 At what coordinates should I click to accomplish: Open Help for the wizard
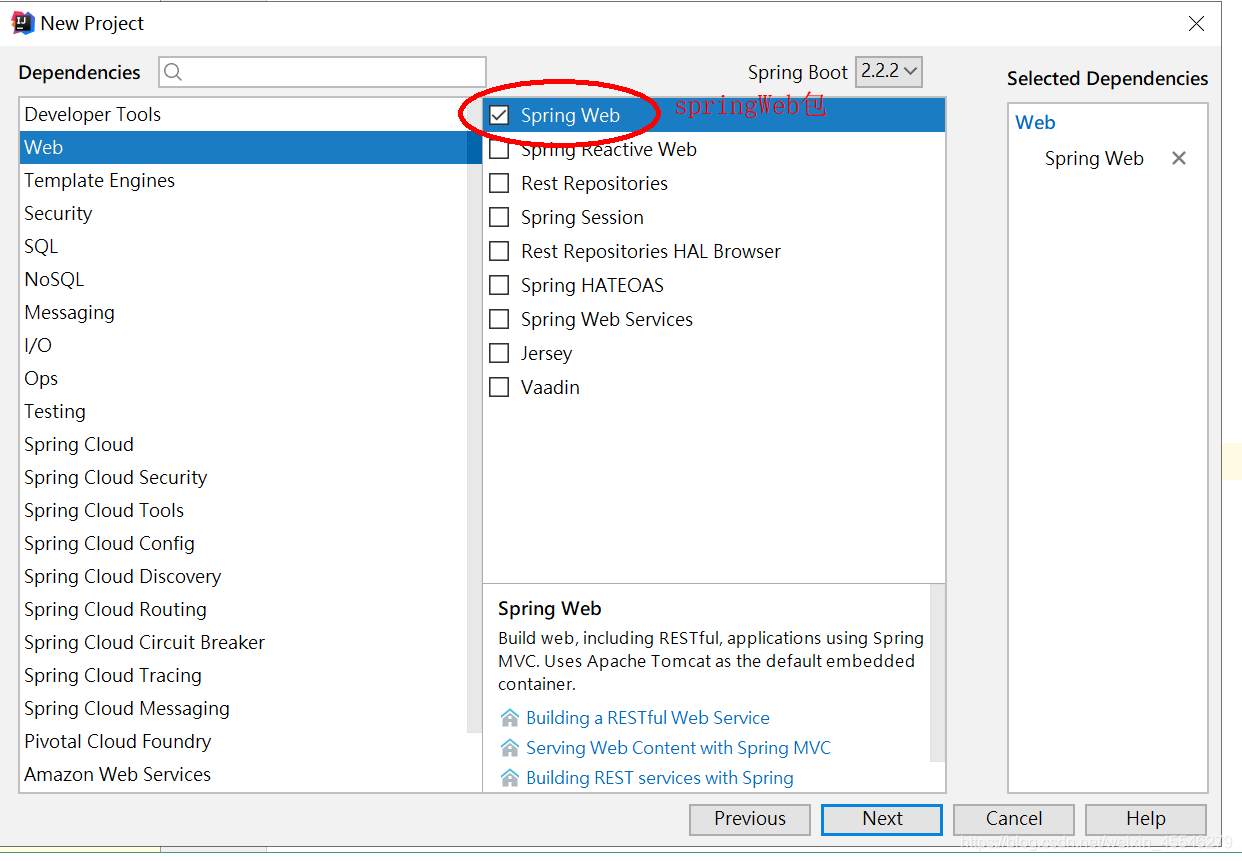(x=1146, y=819)
